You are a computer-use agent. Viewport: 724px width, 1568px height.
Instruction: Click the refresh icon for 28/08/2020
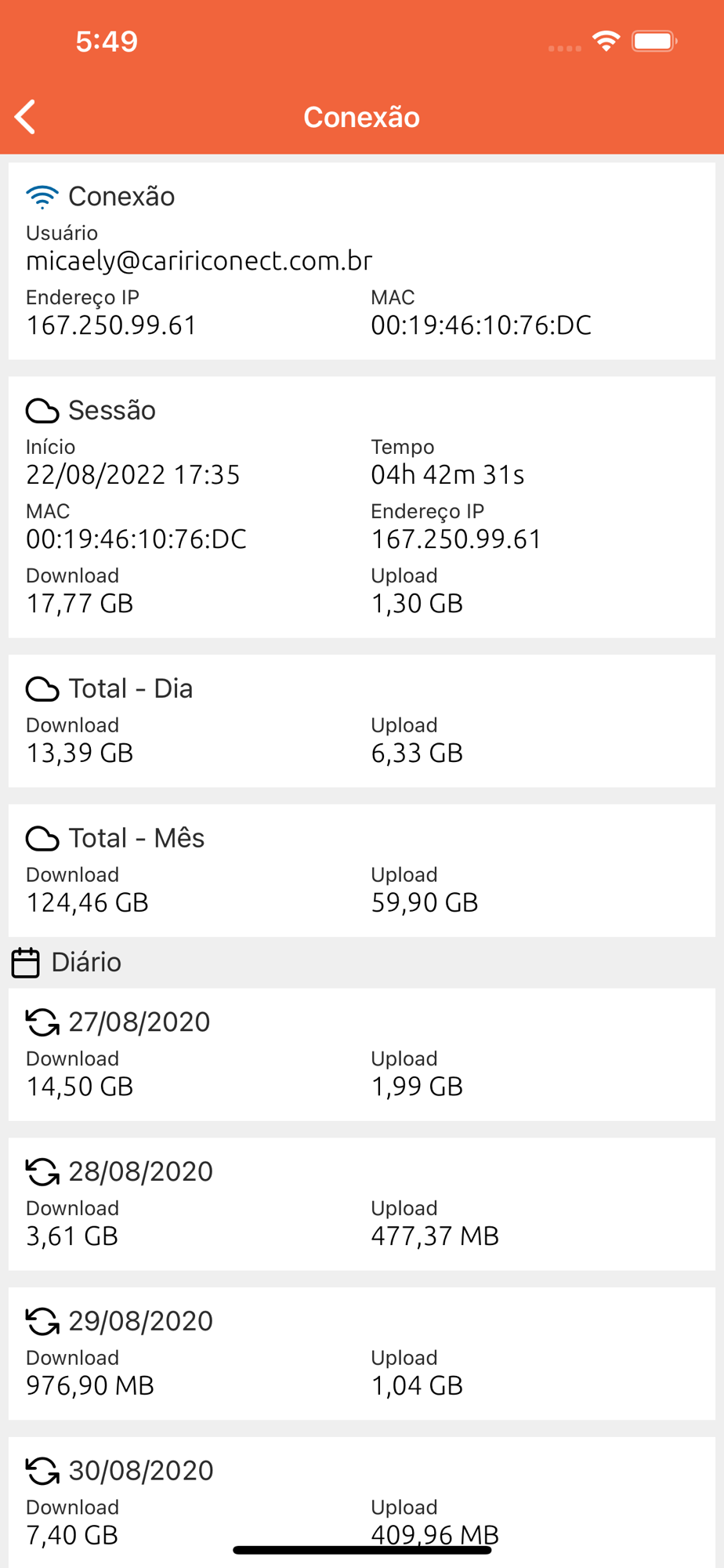42,1171
